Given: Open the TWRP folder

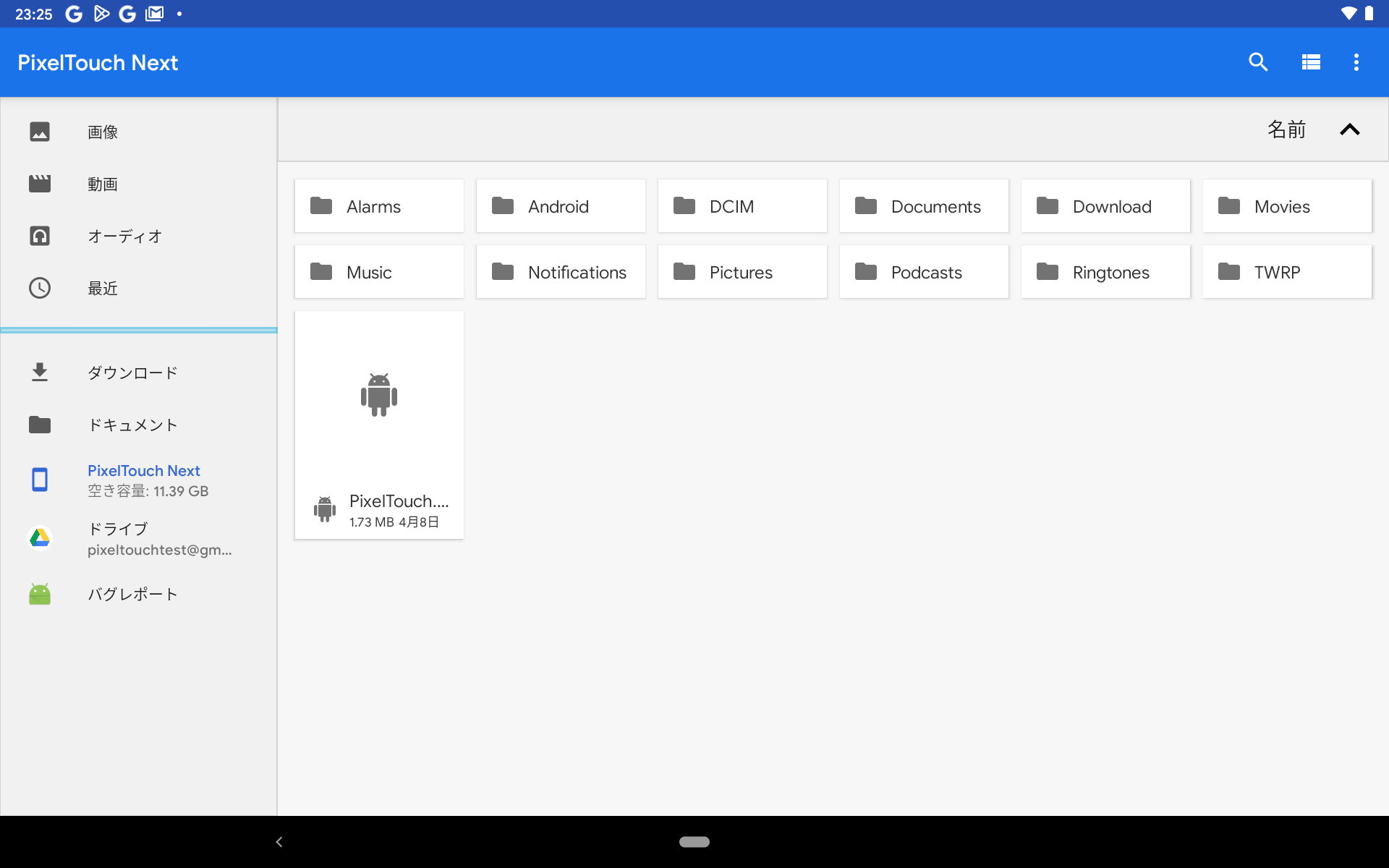Looking at the screenshot, I should pos(1286,272).
